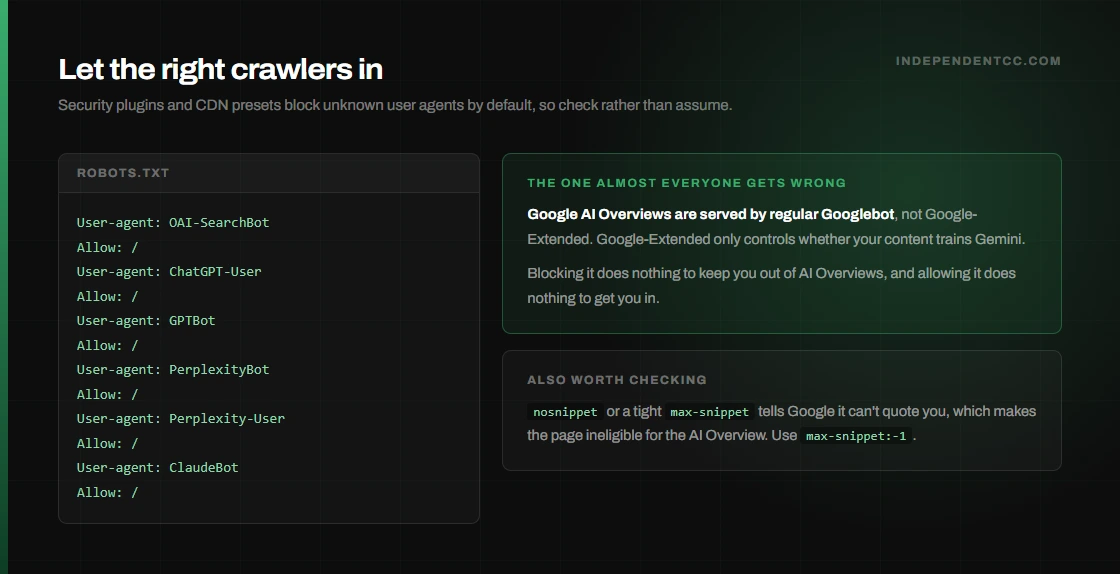Image resolution: width=1120 pixels, height=574 pixels.
Task: Click 'THE ONE ALMOST EVERYONE GETS WRONG' heading
Action: [x=686, y=183]
